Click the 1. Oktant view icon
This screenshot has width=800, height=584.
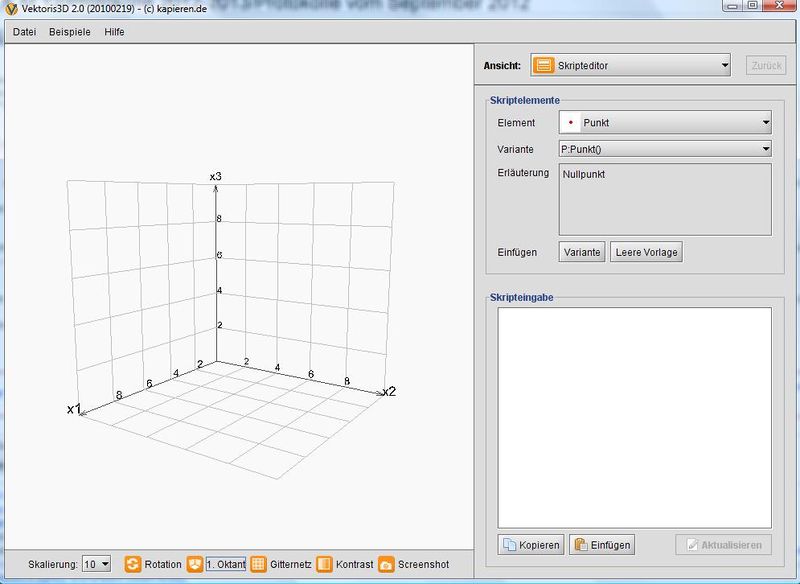coord(195,564)
